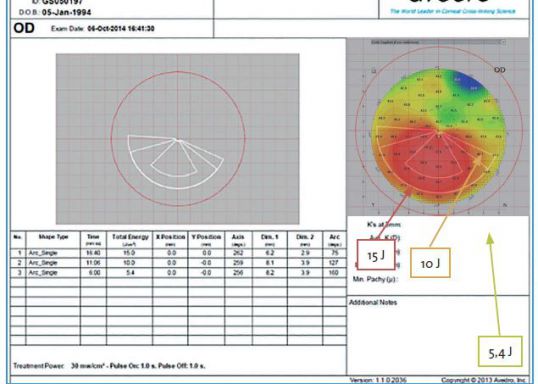Image resolution: width=538 pixels, height=384 pixels.
Task: Click the OD label on topography map
Action: 500,70
